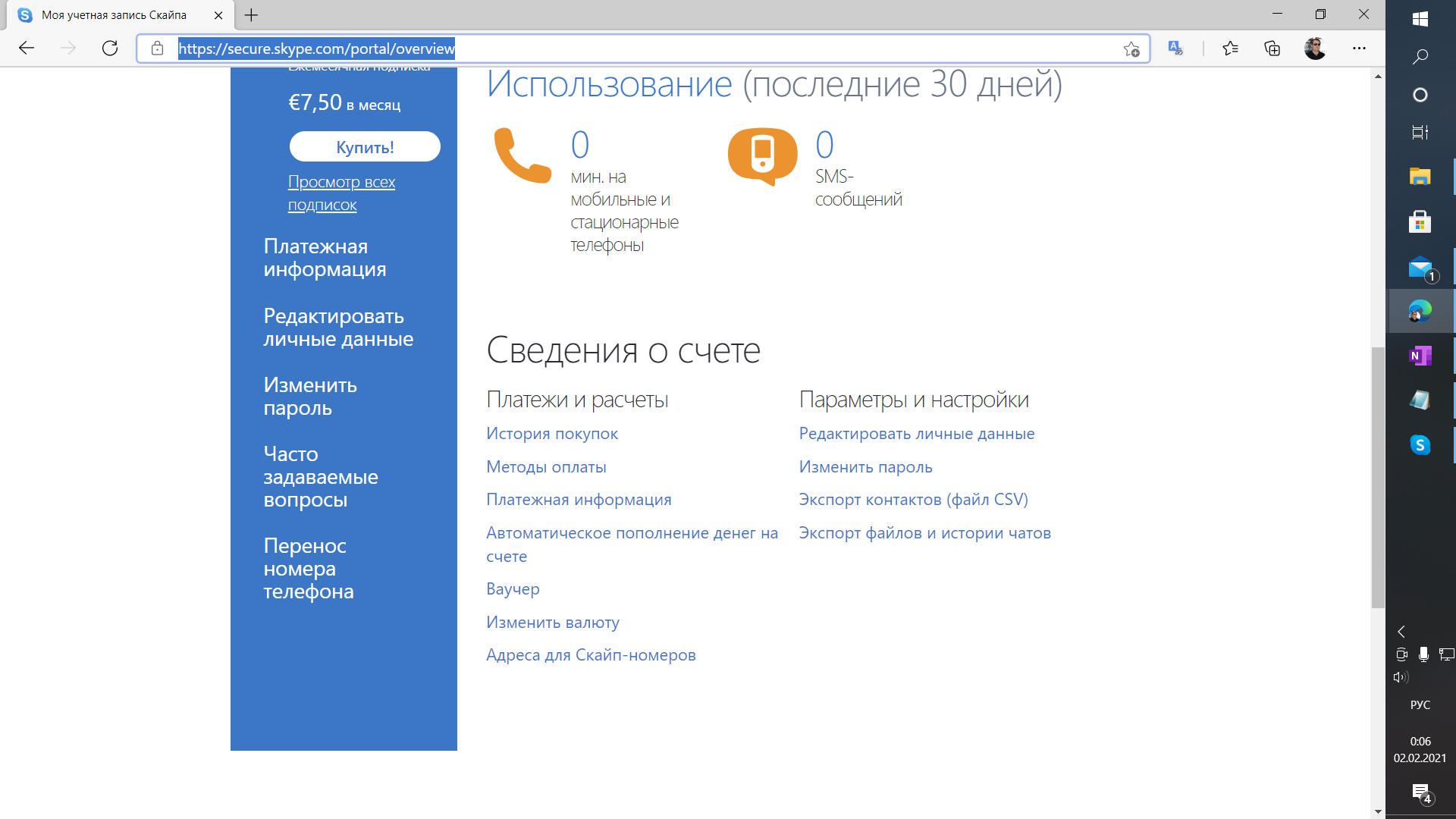Select the Skype account browser tab
Screen dimensions: 1456x819
[121, 15]
